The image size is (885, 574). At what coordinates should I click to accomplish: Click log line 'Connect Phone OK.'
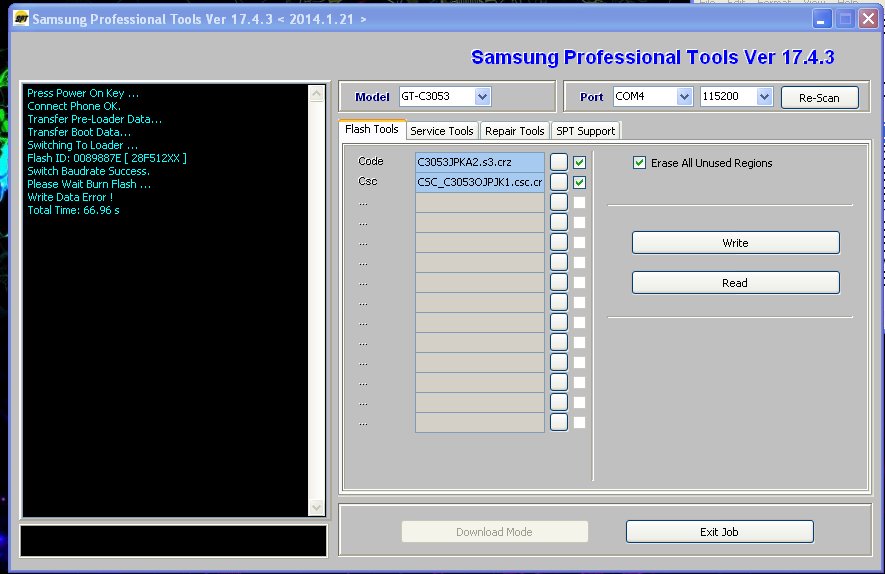tap(74, 106)
